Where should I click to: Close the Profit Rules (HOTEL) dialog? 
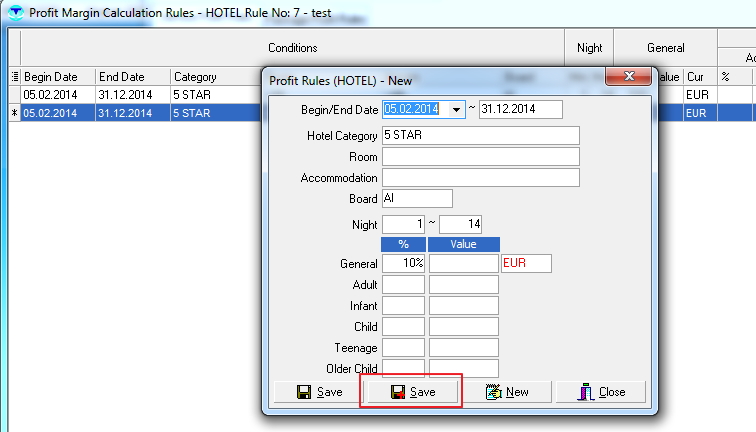coord(627,77)
